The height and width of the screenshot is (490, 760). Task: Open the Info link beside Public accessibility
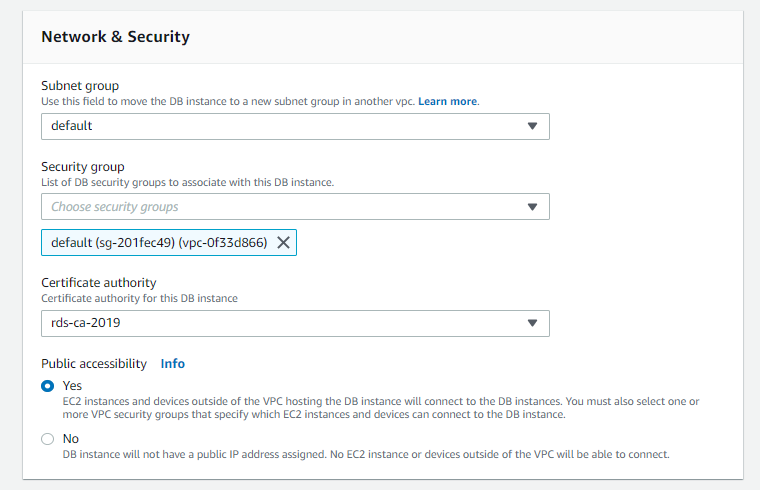click(x=173, y=364)
